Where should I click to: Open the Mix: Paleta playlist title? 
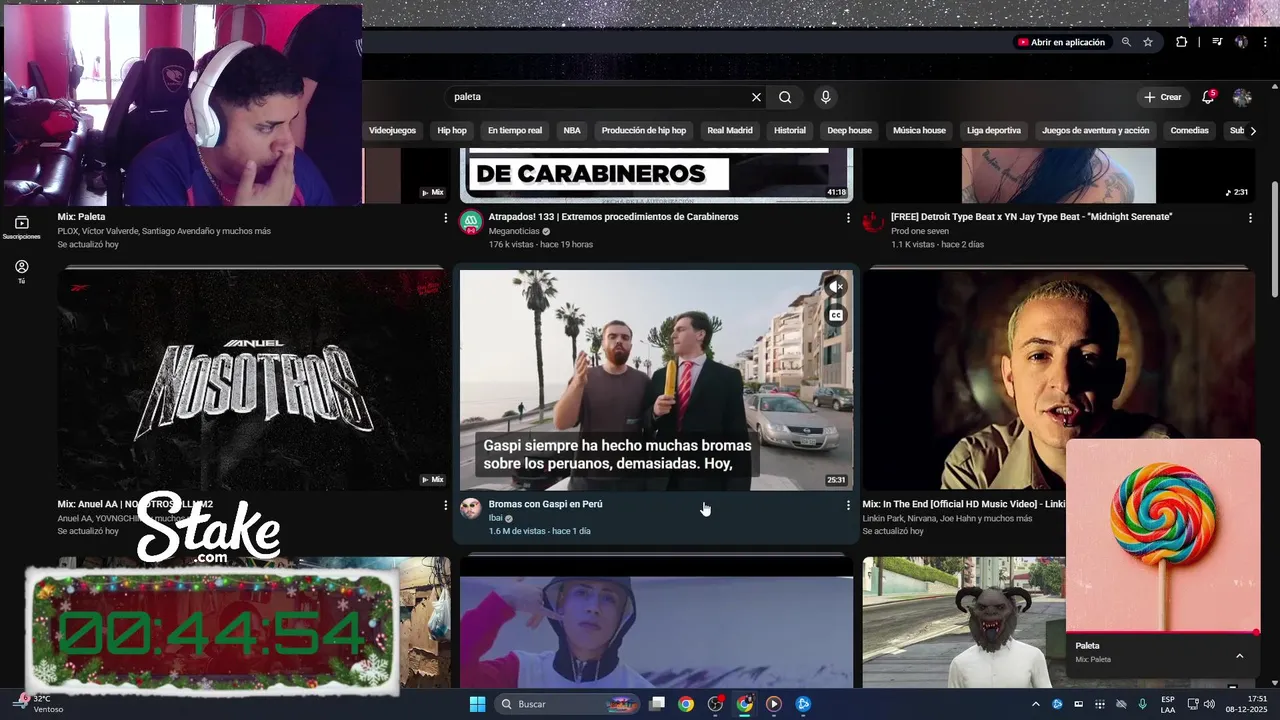point(81,216)
